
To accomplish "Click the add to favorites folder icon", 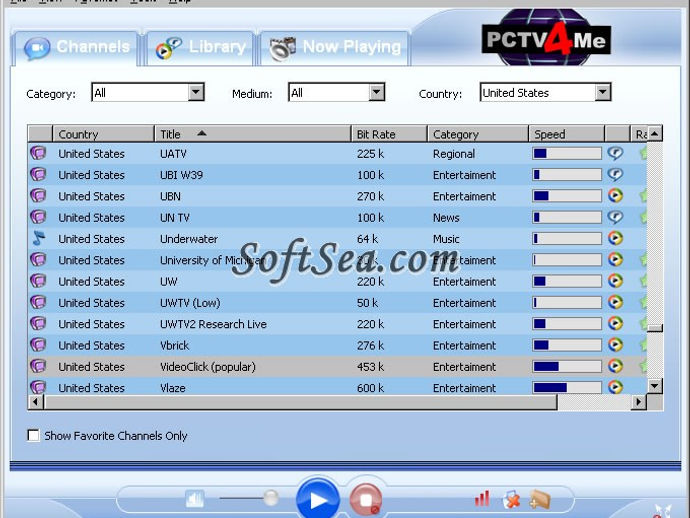I will [x=540, y=500].
